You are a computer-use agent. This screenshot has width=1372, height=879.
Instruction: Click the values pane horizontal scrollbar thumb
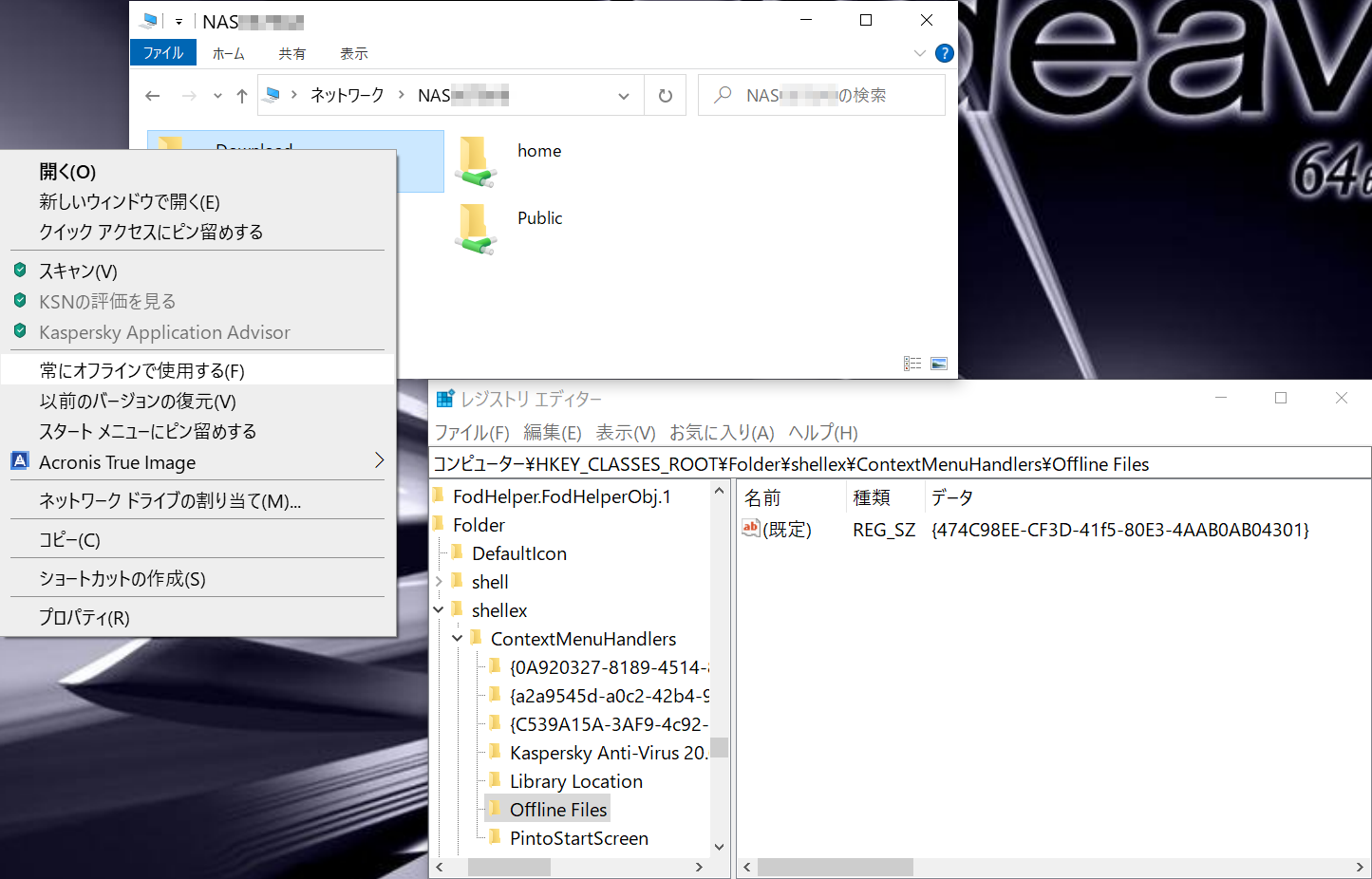[x=836, y=867]
